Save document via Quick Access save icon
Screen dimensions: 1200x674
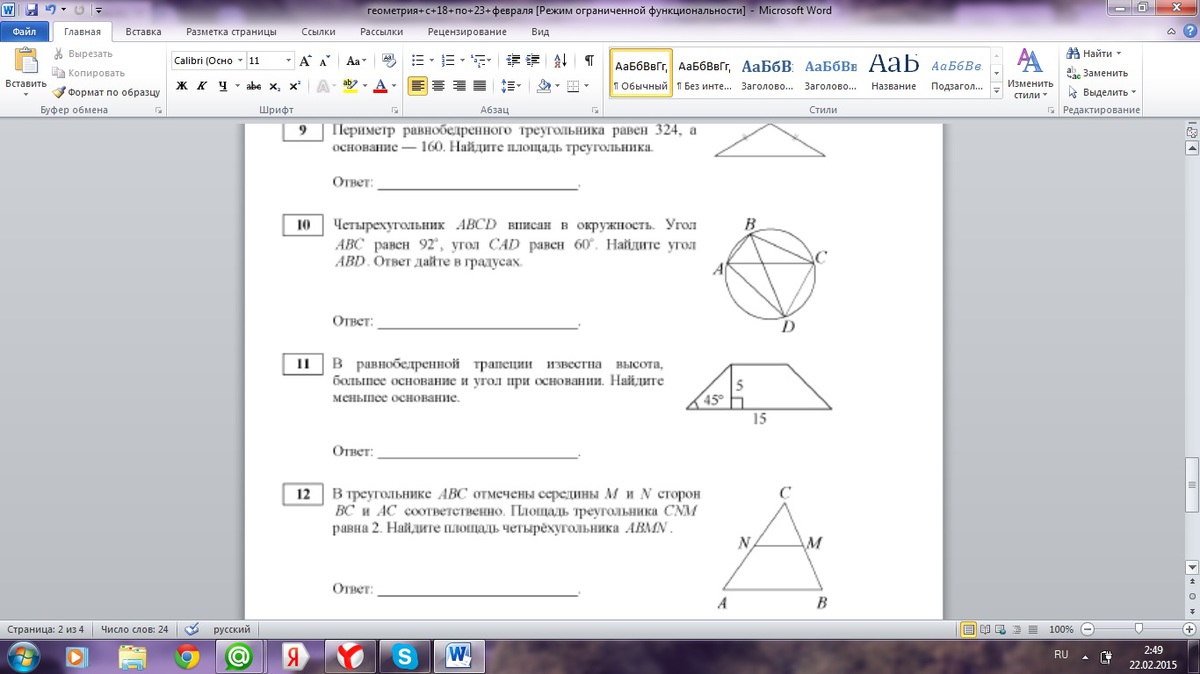(31, 9)
